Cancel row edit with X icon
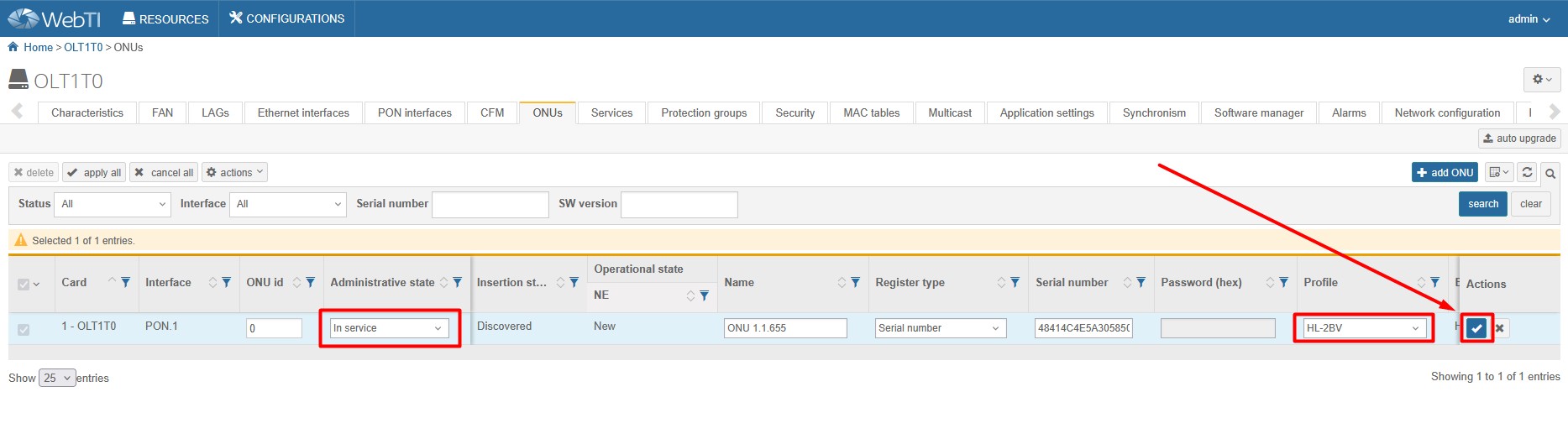Image resolution: width=1568 pixels, height=439 pixels. tap(1500, 328)
